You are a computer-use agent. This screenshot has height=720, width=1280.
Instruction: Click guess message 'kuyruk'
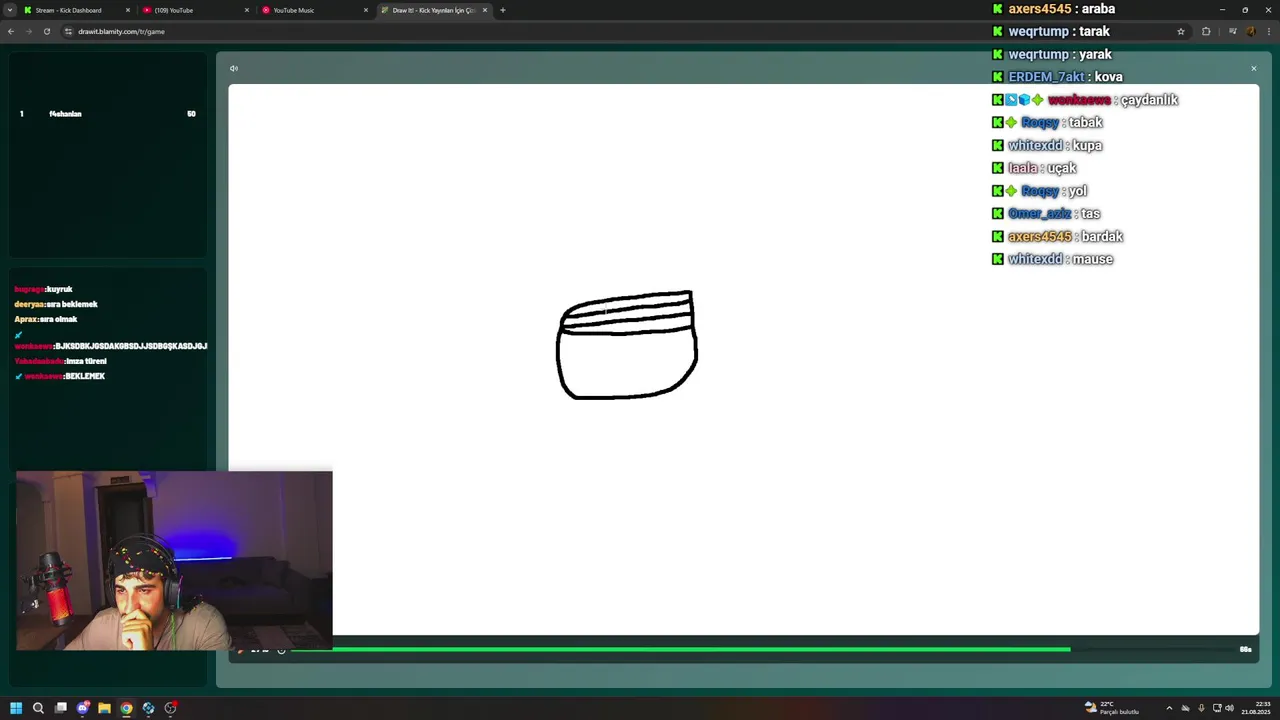click(x=59, y=289)
